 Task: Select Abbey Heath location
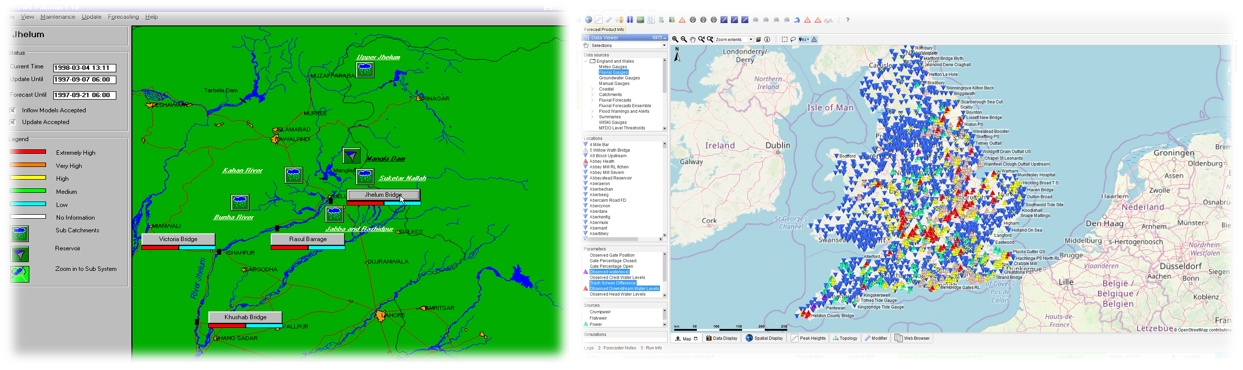(602, 162)
